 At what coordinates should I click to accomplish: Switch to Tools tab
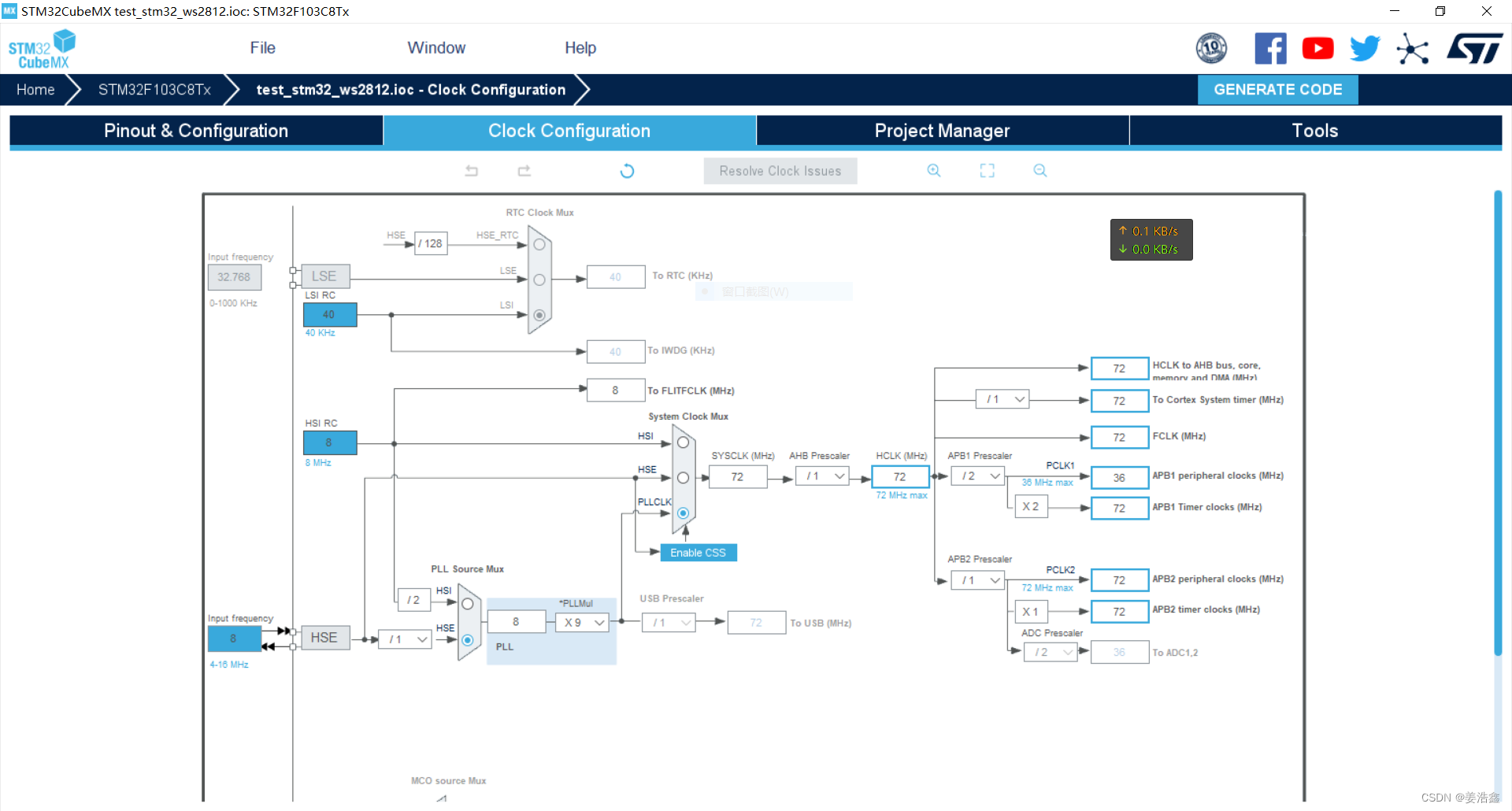tap(1315, 131)
